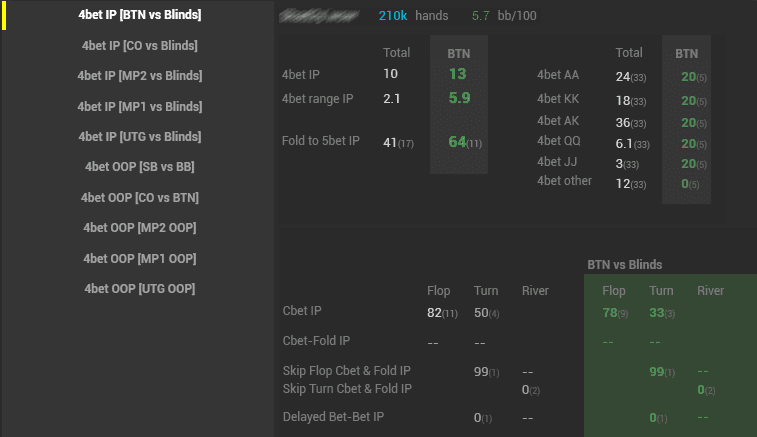Click Total 4bet AK value 36

point(622,123)
